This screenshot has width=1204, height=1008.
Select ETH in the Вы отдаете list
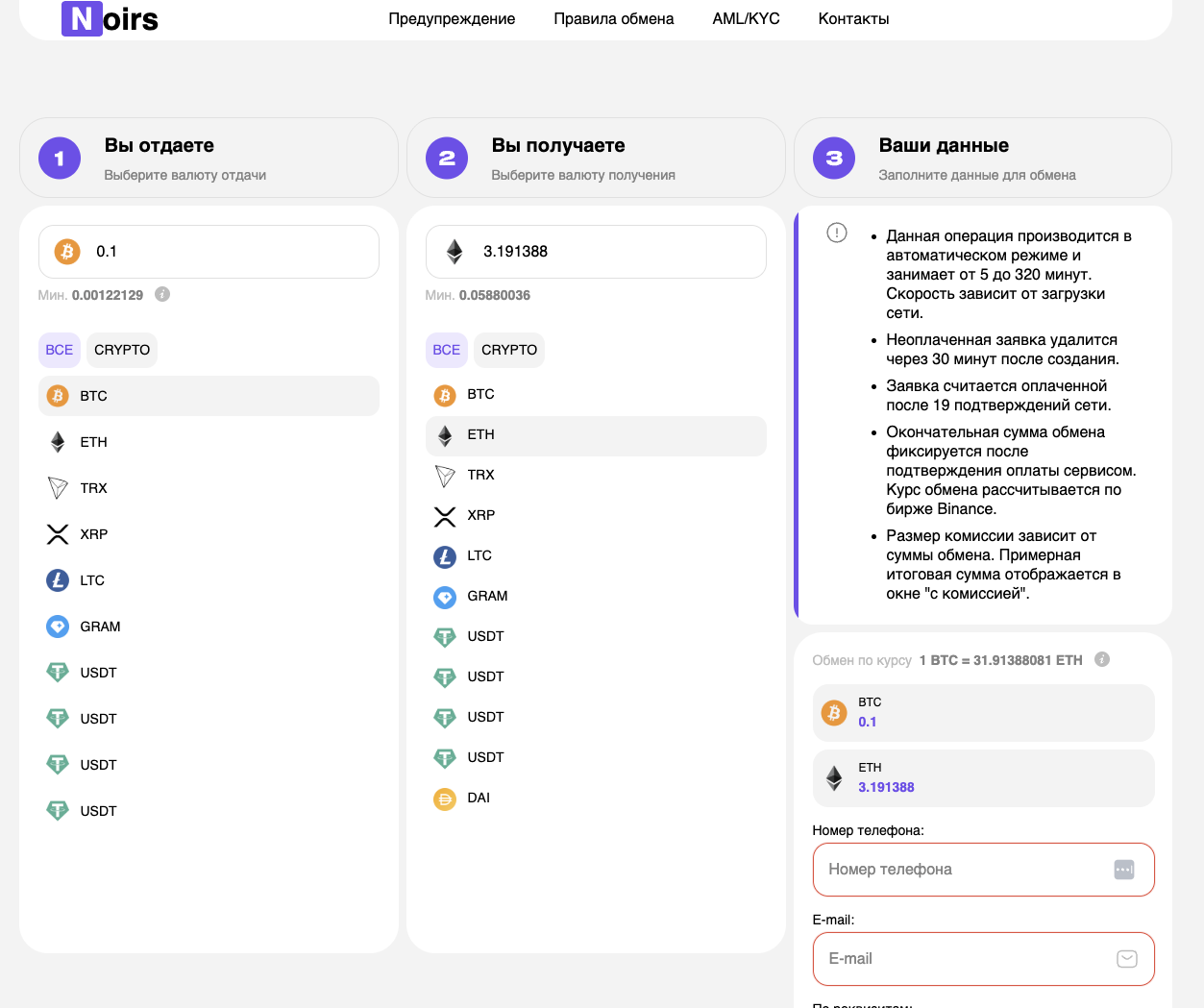point(209,442)
